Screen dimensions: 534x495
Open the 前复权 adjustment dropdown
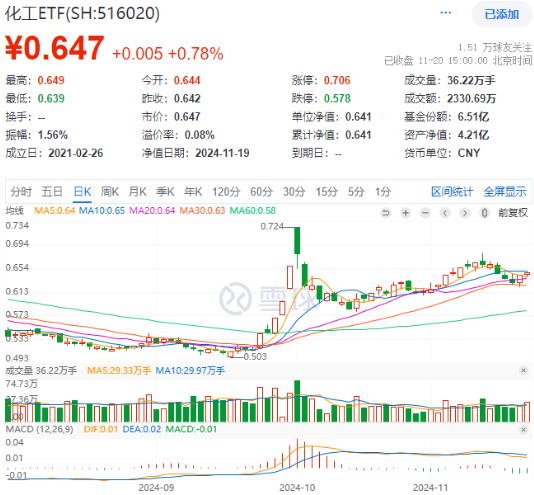[513, 213]
